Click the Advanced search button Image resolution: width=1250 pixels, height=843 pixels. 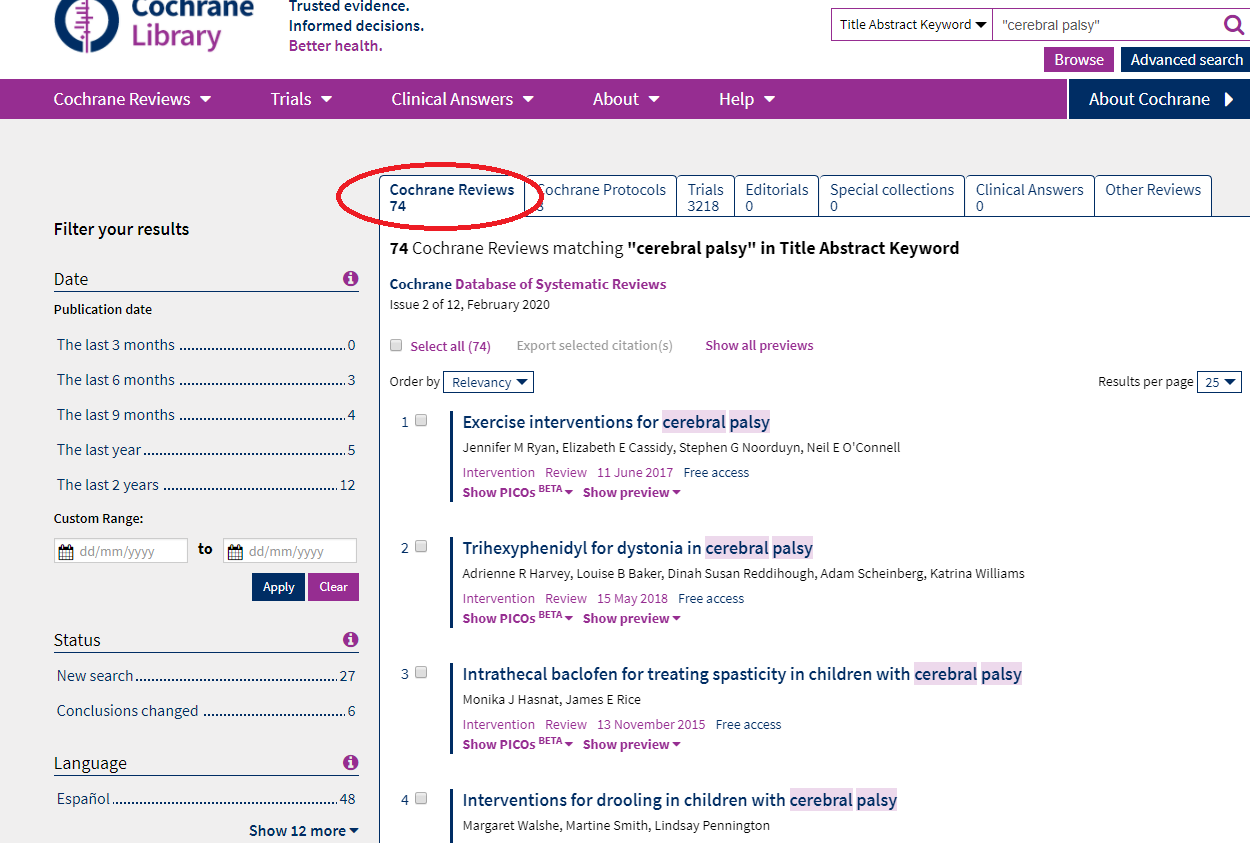point(1186,60)
